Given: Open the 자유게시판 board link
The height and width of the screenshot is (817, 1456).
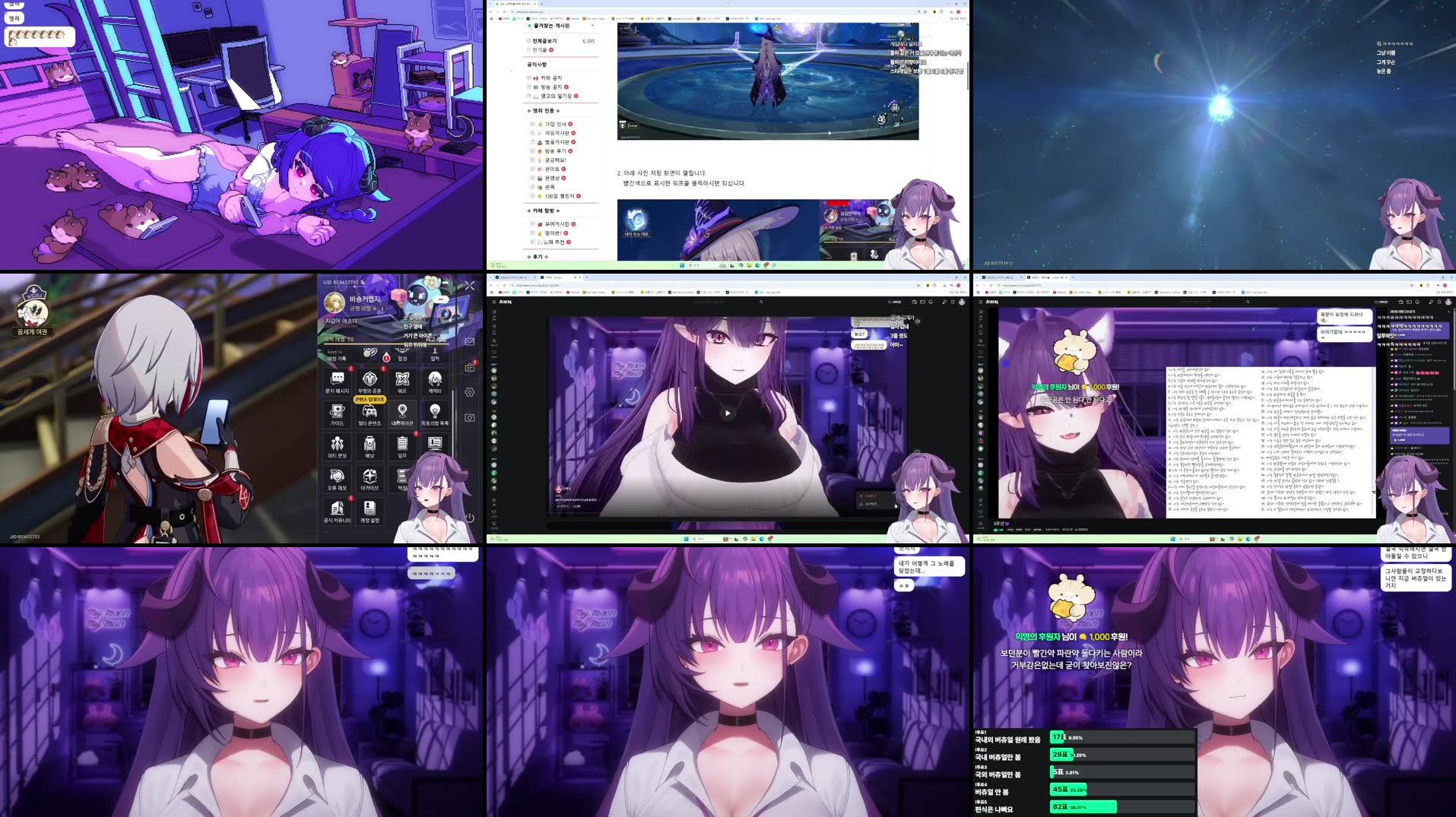Looking at the screenshot, I should (x=557, y=133).
